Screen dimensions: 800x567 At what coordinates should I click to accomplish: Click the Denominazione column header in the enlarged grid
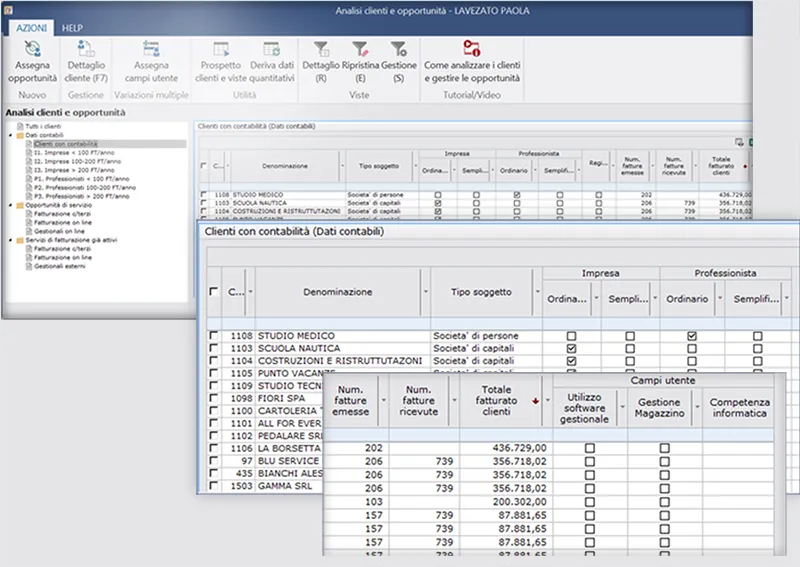point(337,292)
